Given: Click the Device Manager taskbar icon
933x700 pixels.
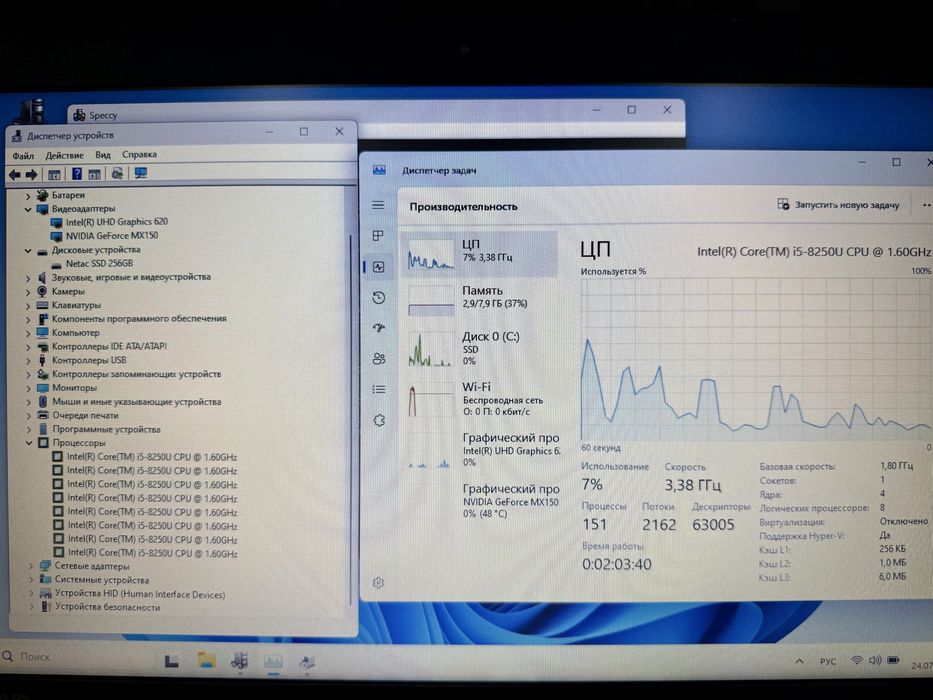Looking at the screenshot, I should pos(307,661).
